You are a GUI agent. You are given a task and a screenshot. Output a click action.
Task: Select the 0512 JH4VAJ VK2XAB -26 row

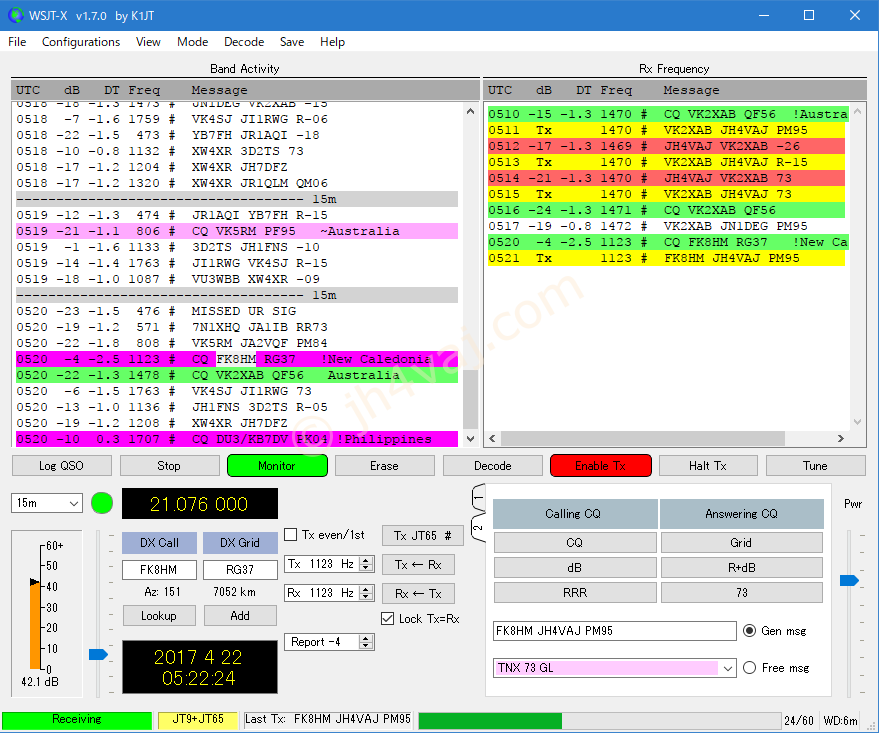pyautogui.click(x=666, y=146)
